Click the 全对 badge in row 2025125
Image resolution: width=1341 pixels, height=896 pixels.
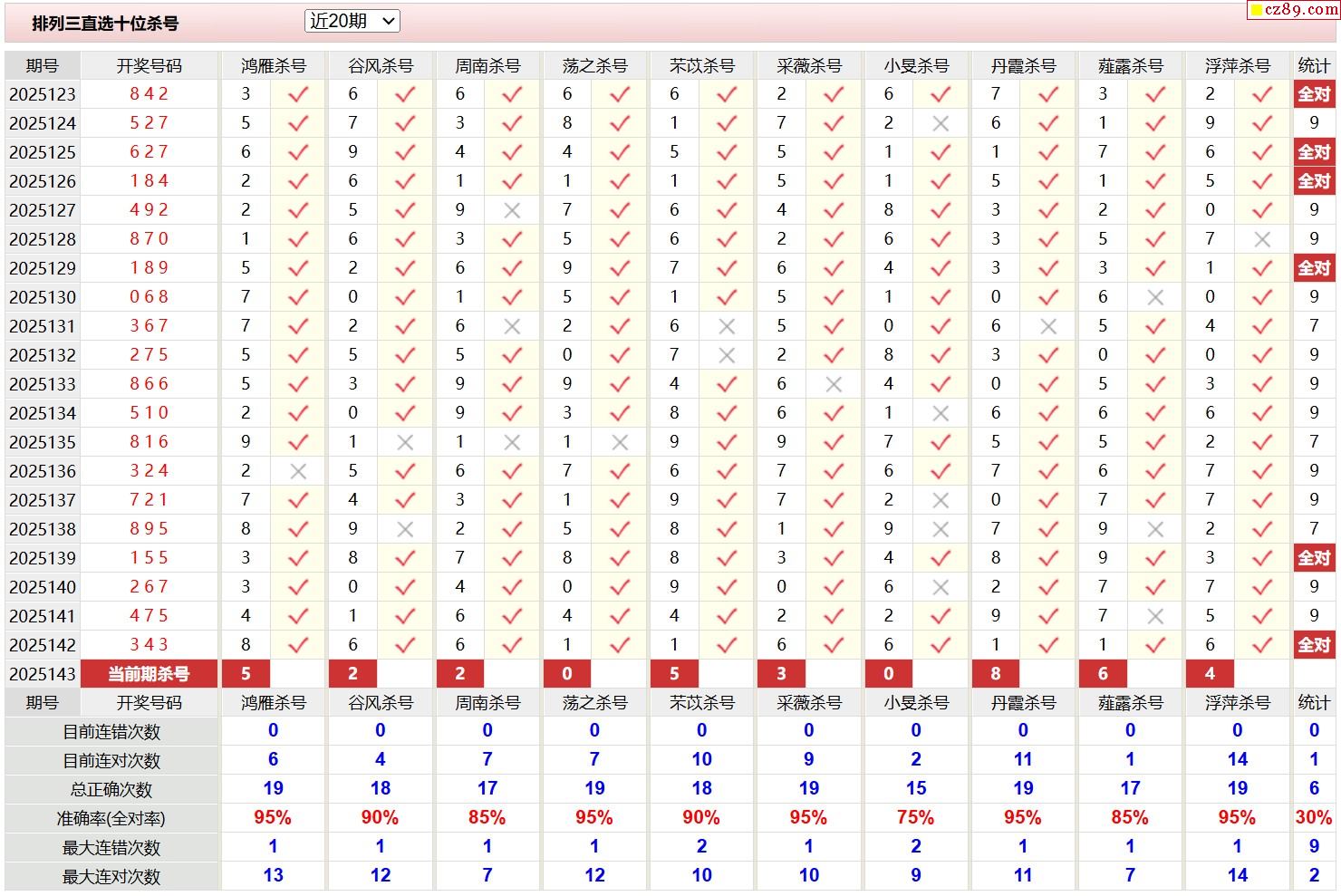pos(1314,152)
